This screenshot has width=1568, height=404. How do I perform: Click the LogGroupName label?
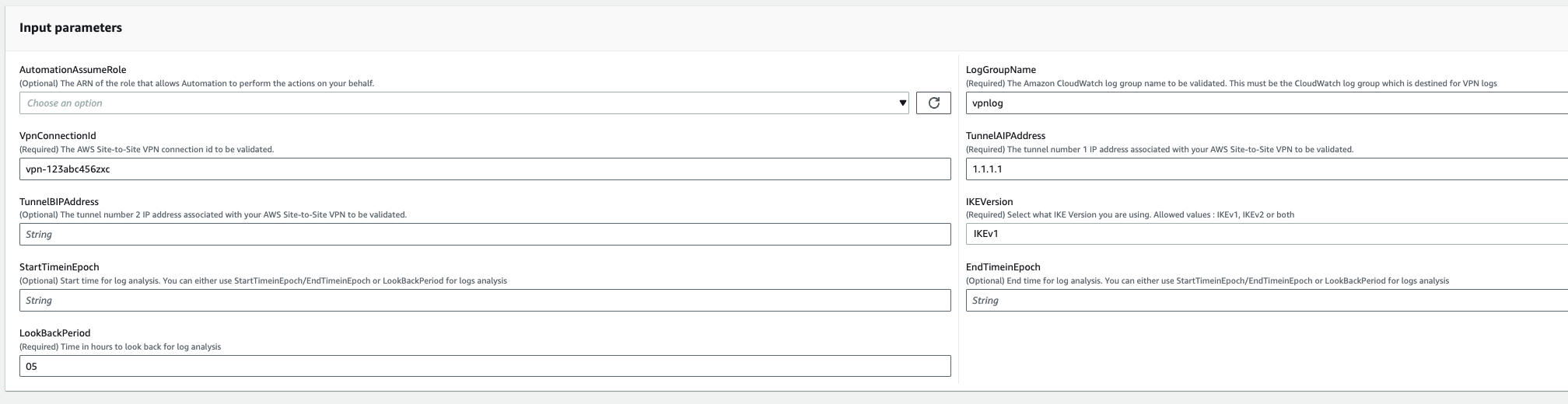(x=1000, y=70)
